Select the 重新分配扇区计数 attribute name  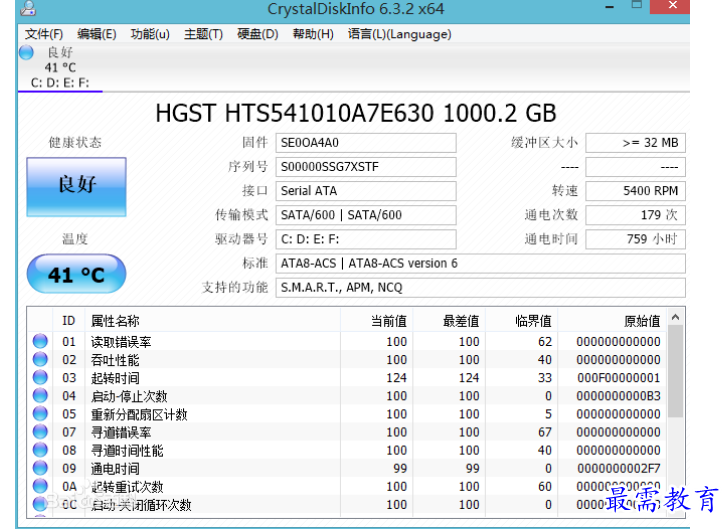point(139,415)
